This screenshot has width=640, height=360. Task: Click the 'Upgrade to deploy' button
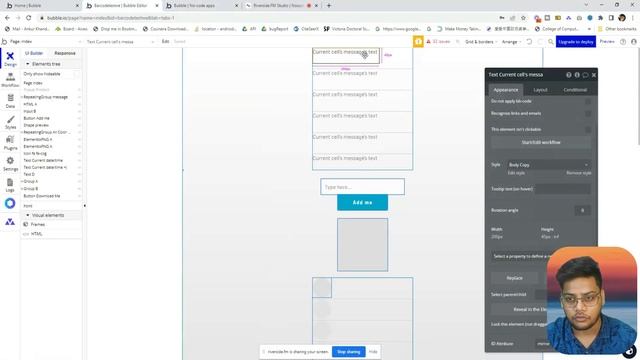click(x=576, y=42)
